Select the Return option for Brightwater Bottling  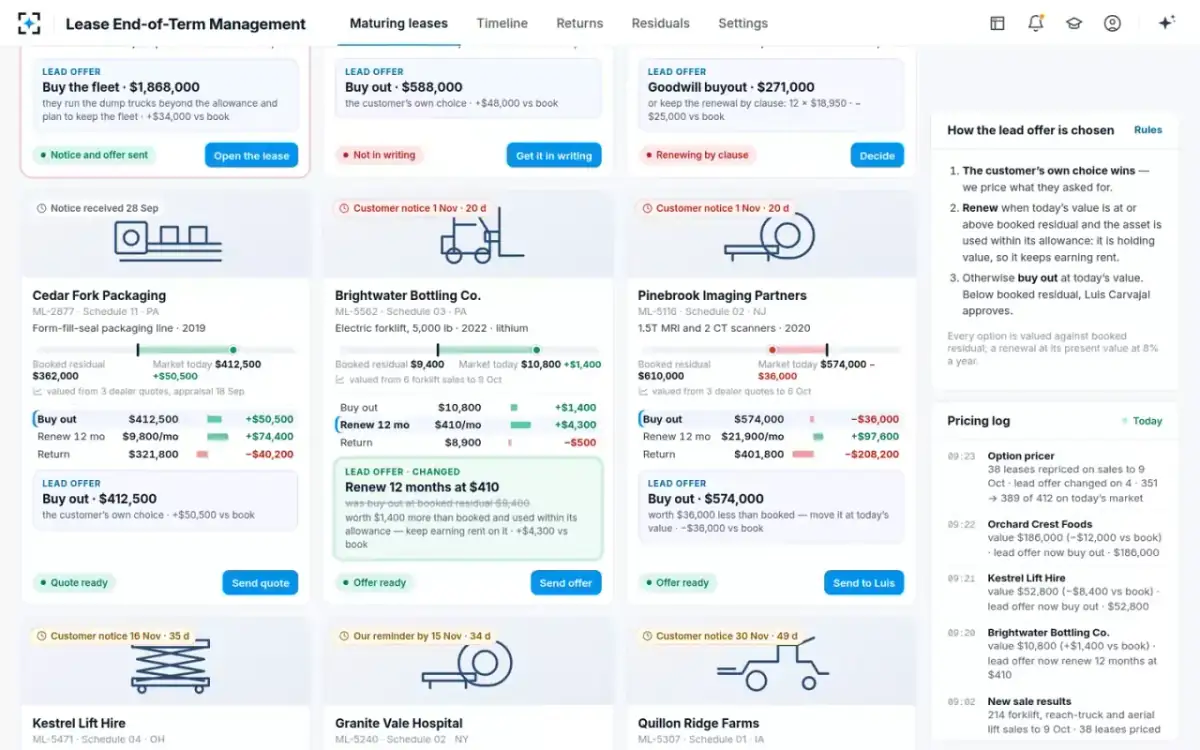(468, 442)
